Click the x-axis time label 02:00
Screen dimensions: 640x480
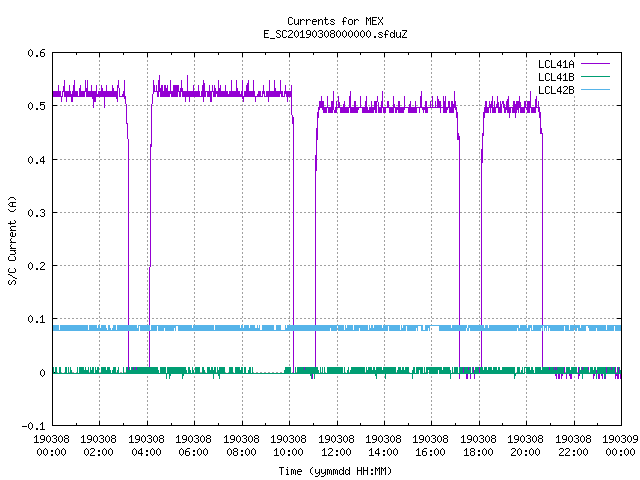click(98, 452)
